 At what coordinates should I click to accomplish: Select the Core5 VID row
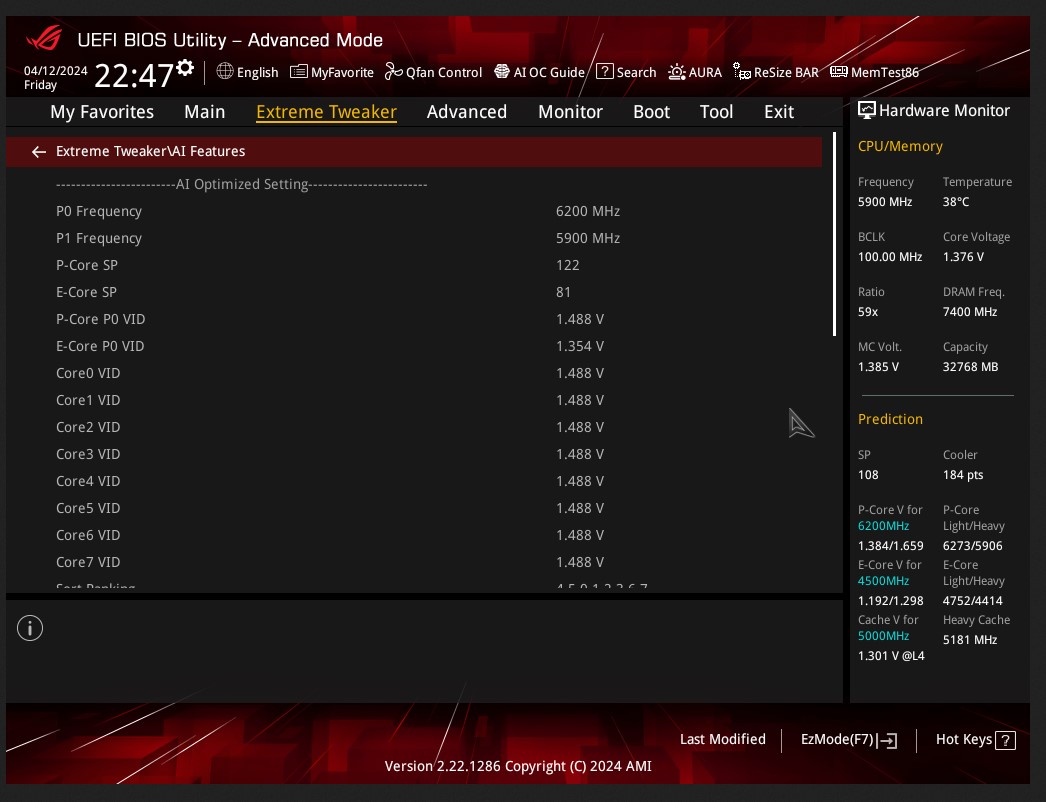pyautogui.click(x=414, y=508)
